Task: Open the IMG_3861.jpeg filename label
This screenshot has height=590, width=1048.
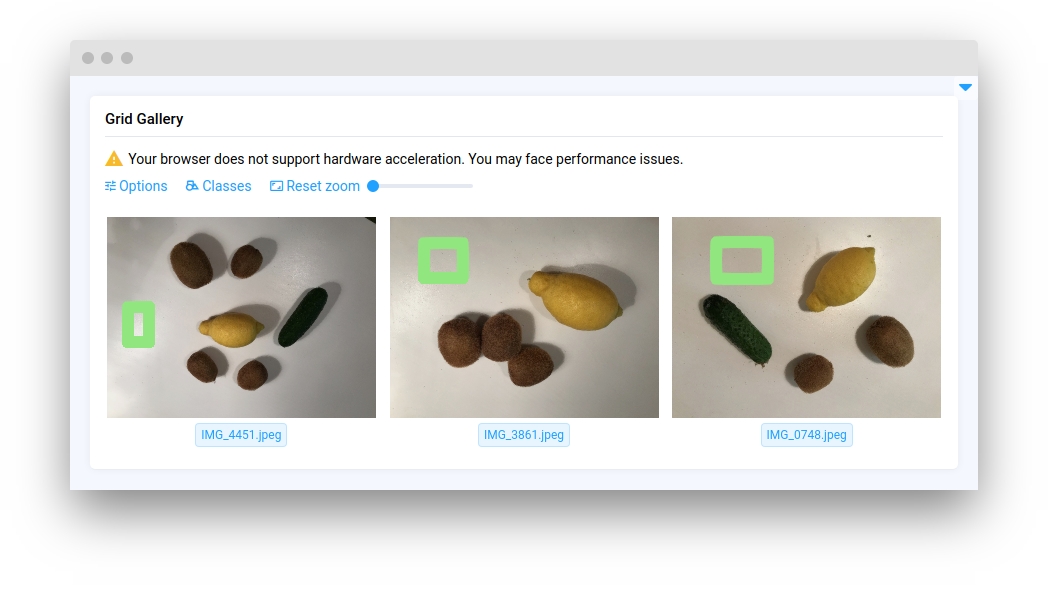Action: tap(524, 435)
